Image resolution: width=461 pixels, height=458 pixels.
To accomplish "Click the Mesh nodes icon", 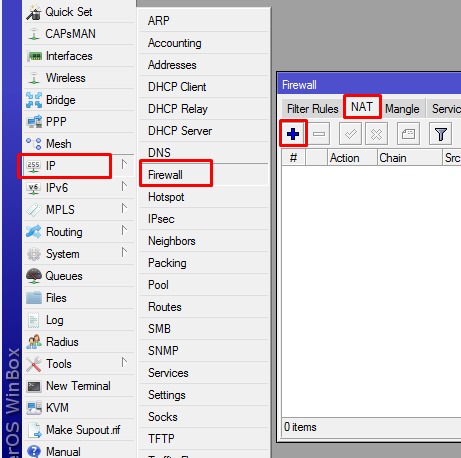I will (x=34, y=144).
